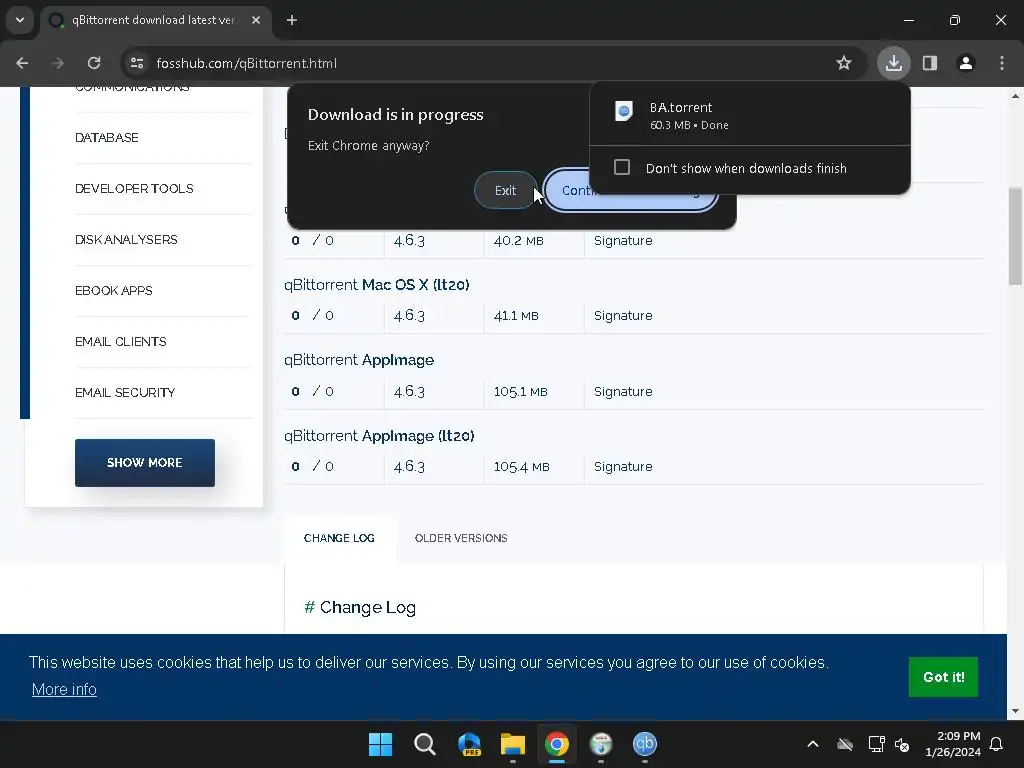Open Signature for Mac OS X (lt20)

623,315
